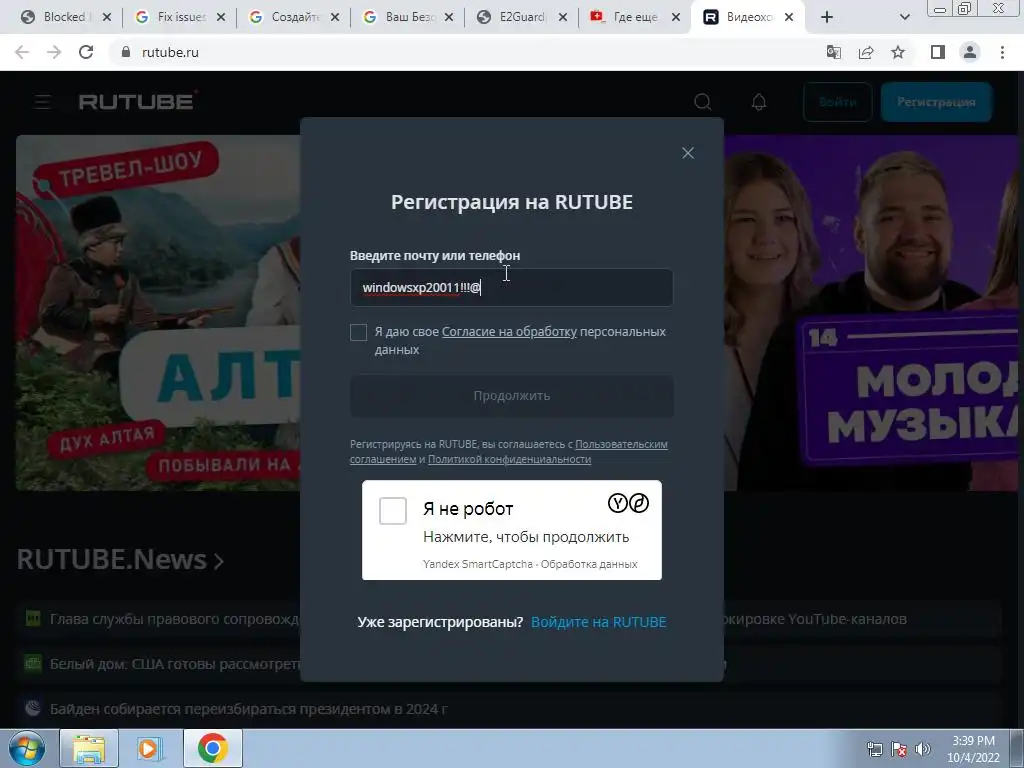Close the RUTUBE registration dialog

(688, 153)
